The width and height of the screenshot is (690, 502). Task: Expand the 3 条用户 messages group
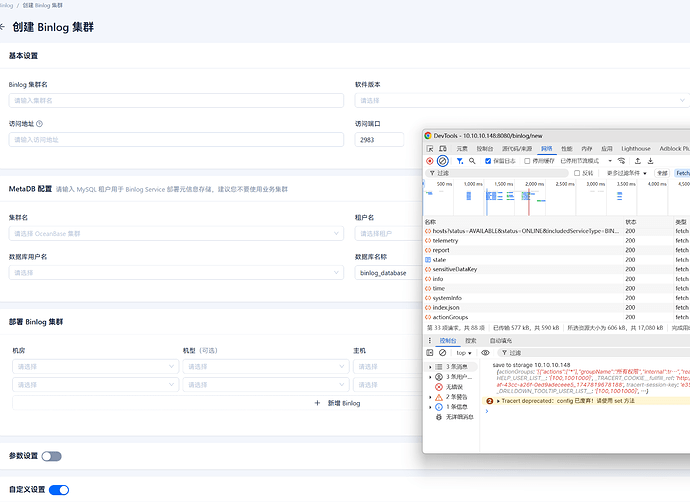tap(430, 377)
